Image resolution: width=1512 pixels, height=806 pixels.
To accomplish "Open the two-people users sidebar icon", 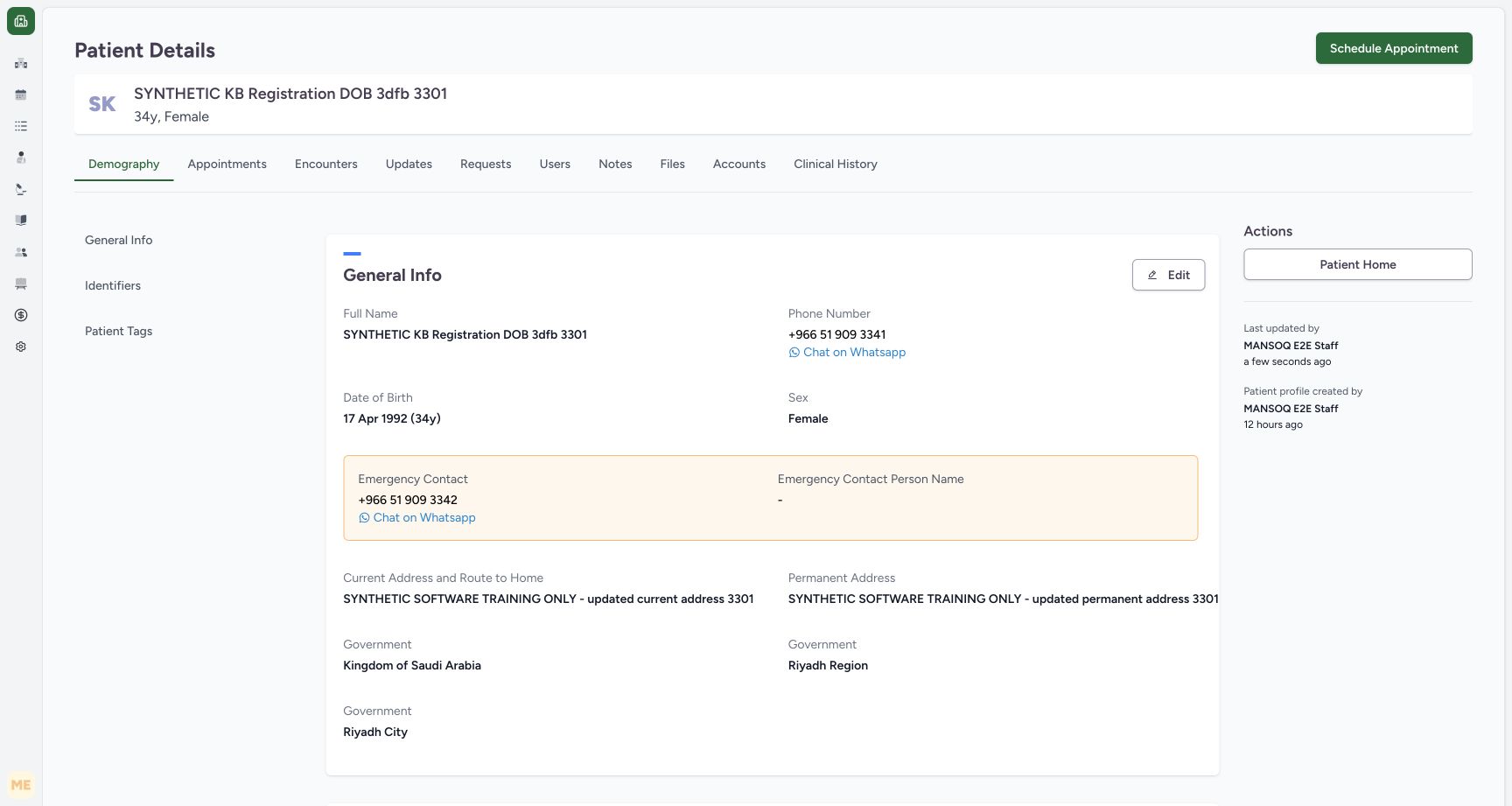I will click(21, 252).
